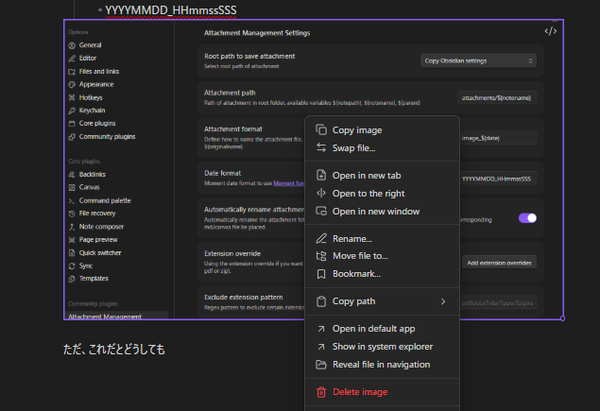Click the Open in new window icon
Screen dimensions: 600x411
pos(321,211)
